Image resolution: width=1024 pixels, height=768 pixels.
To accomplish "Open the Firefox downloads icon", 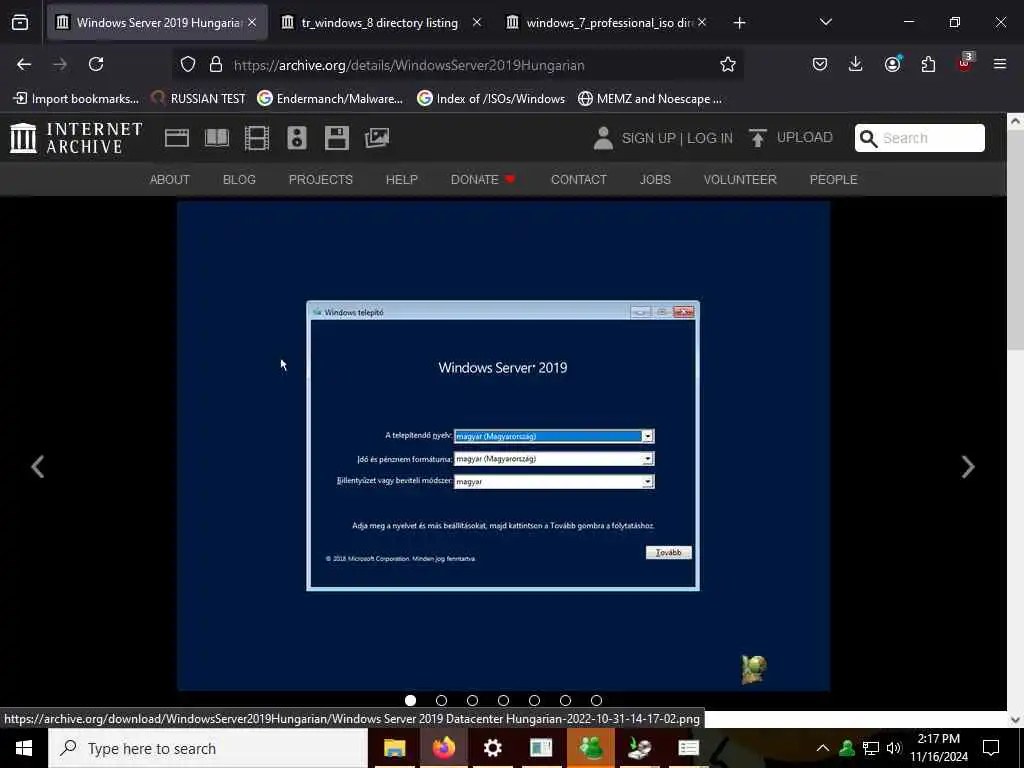I will 856,64.
